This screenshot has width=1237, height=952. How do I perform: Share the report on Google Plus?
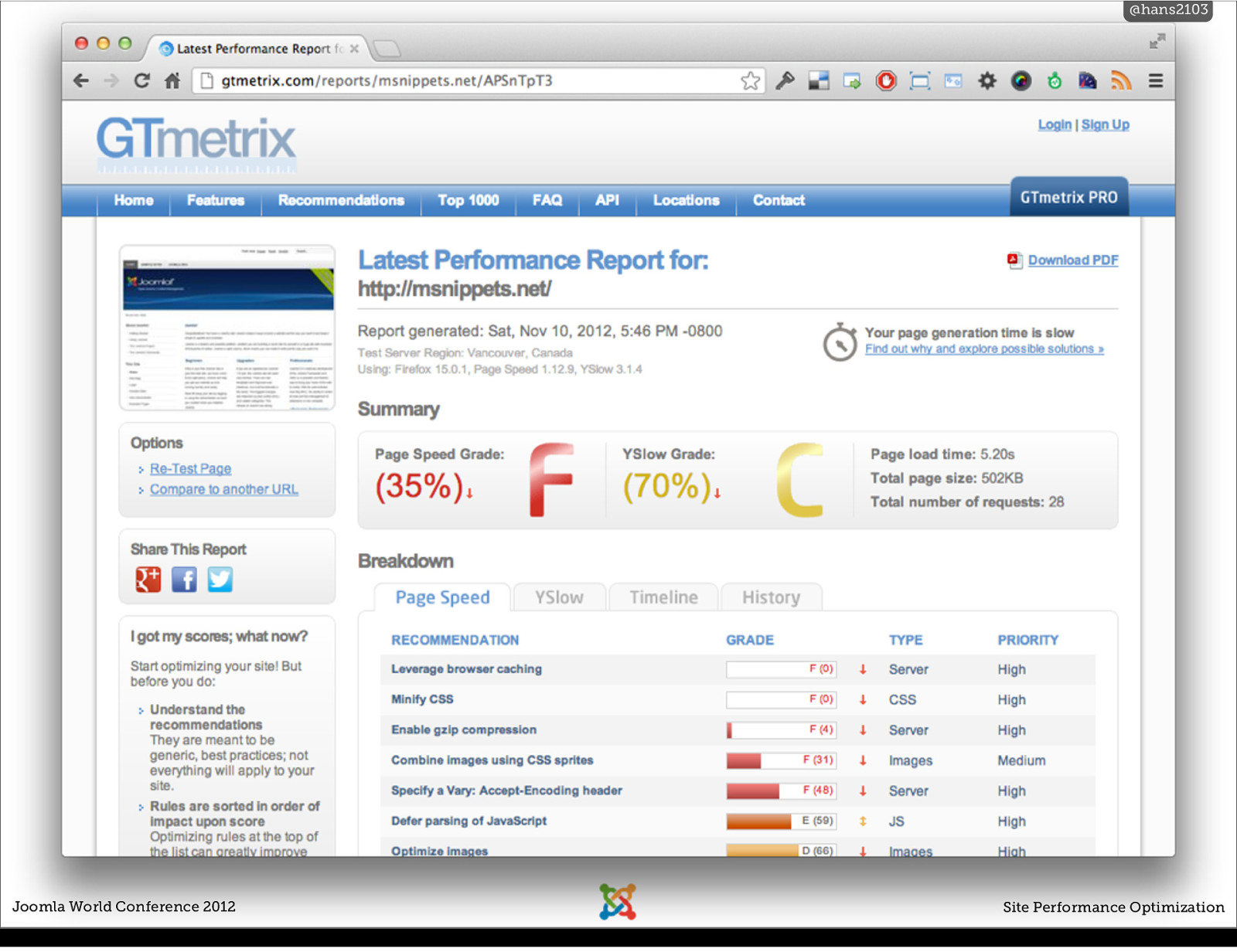tap(148, 580)
